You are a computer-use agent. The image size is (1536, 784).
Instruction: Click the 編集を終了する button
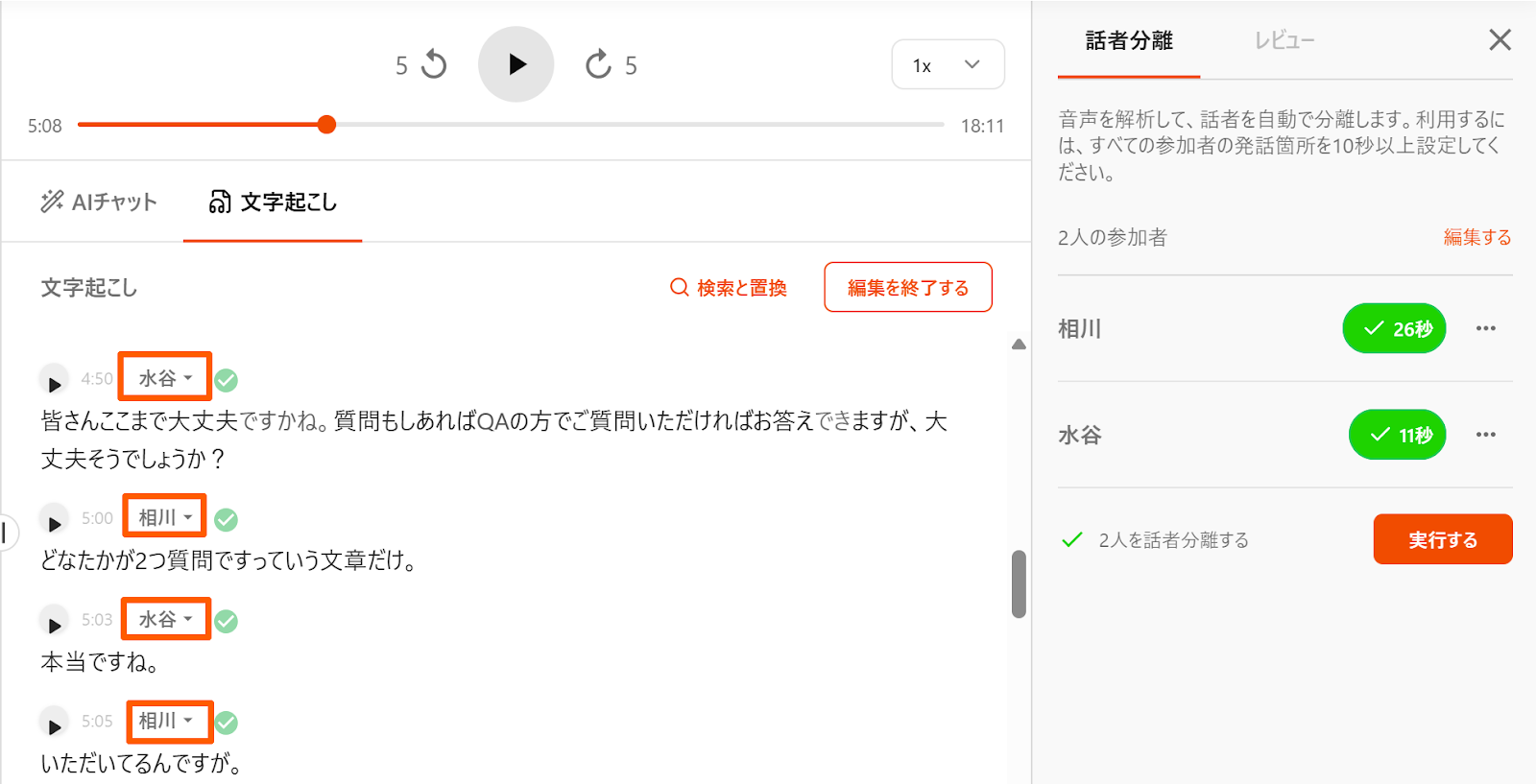click(907, 287)
